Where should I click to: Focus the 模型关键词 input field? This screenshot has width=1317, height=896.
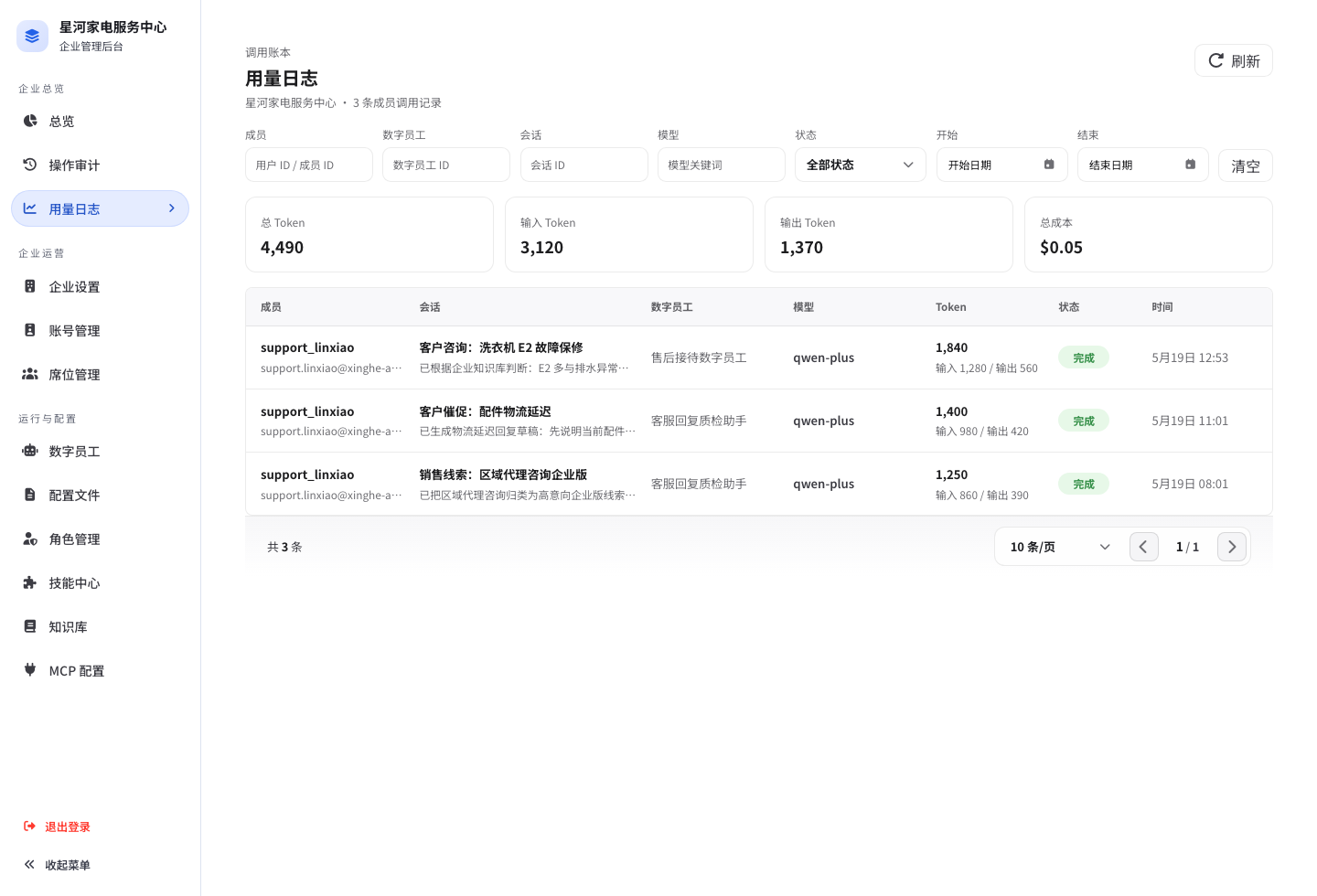point(721,165)
